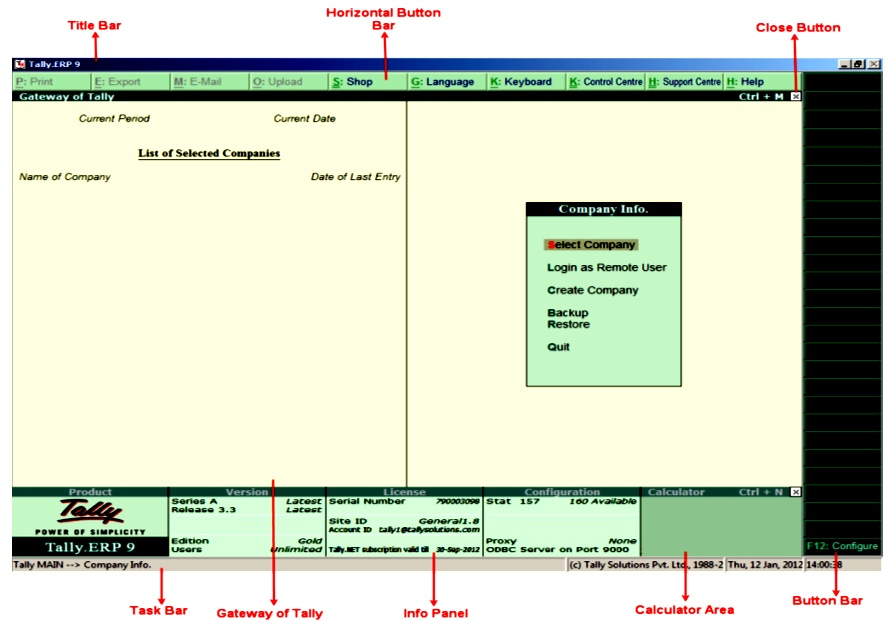Click the 14:00 clock in status bar
Image resolution: width=891 pixels, height=621 pixels.
824,565
